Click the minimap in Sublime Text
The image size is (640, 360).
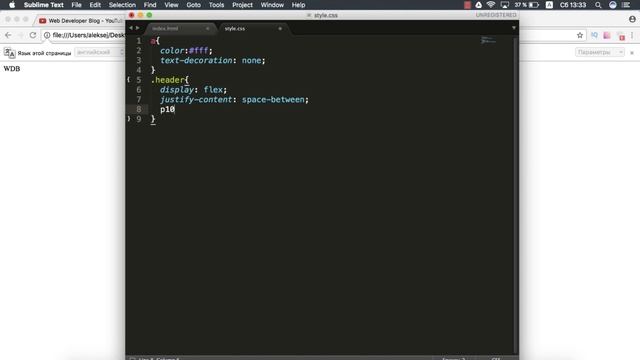488,40
